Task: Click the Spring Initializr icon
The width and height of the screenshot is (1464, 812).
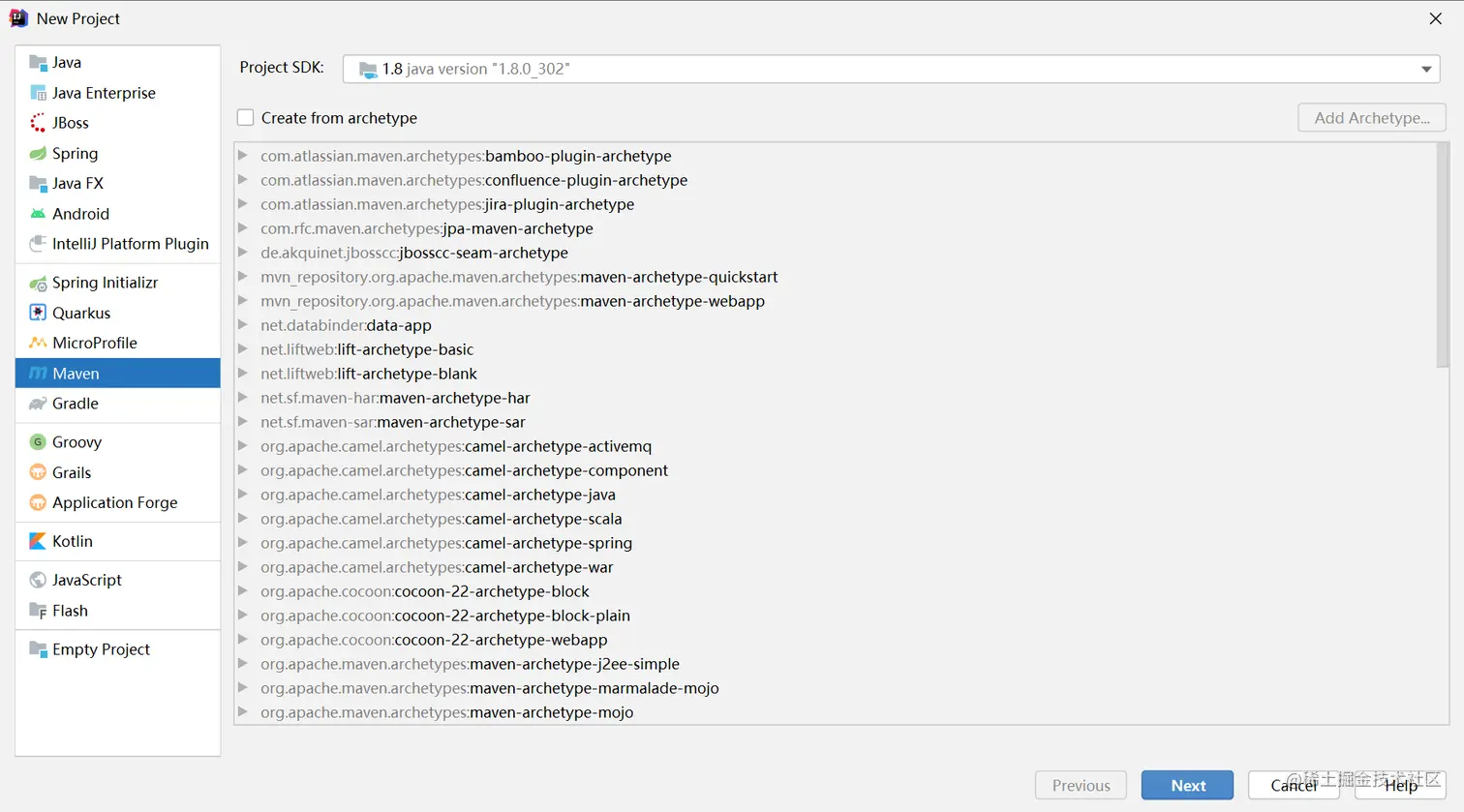Action: pos(38,283)
